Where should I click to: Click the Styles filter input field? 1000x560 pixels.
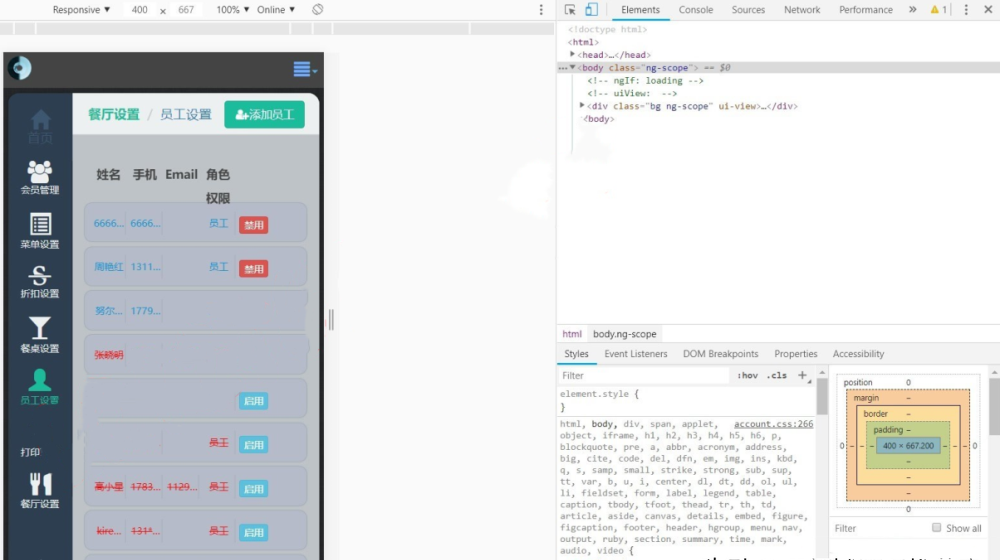(x=640, y=376)
